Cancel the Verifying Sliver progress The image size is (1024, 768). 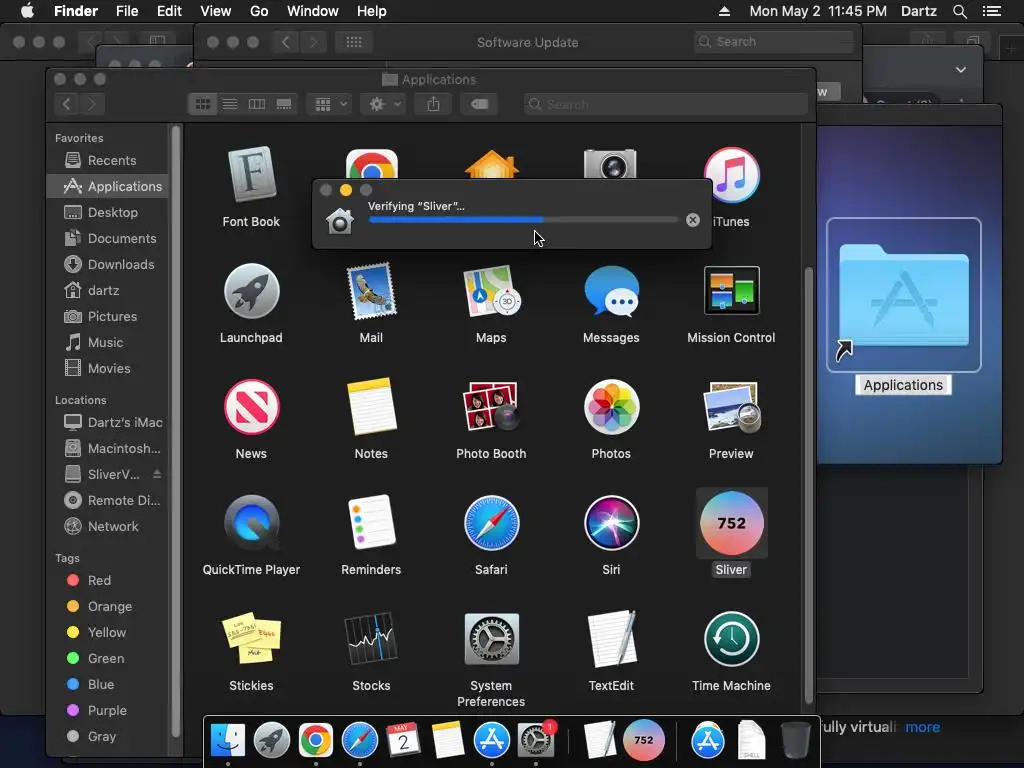point(693,220)
